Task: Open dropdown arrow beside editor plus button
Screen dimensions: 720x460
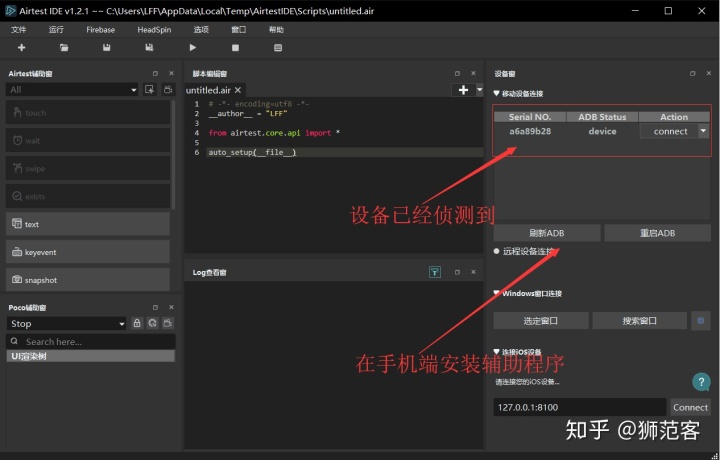Action: click(479, 90)
